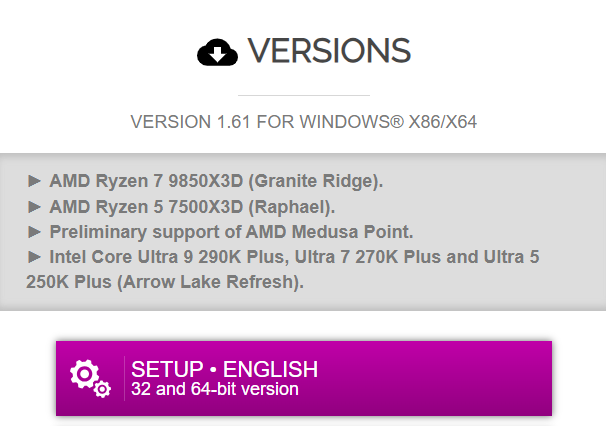Select the VERSIONS heading text

[x=329, y=51]
